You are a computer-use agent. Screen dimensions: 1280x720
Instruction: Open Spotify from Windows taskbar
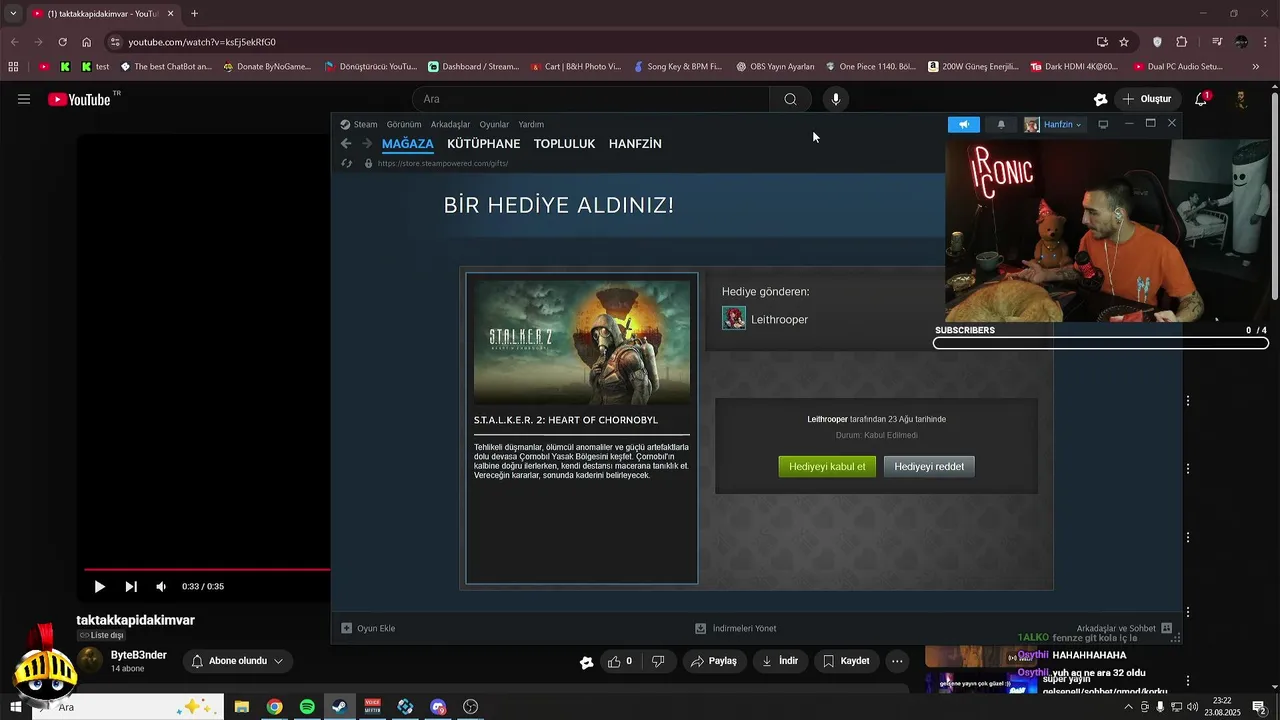[x=307, y=707]
